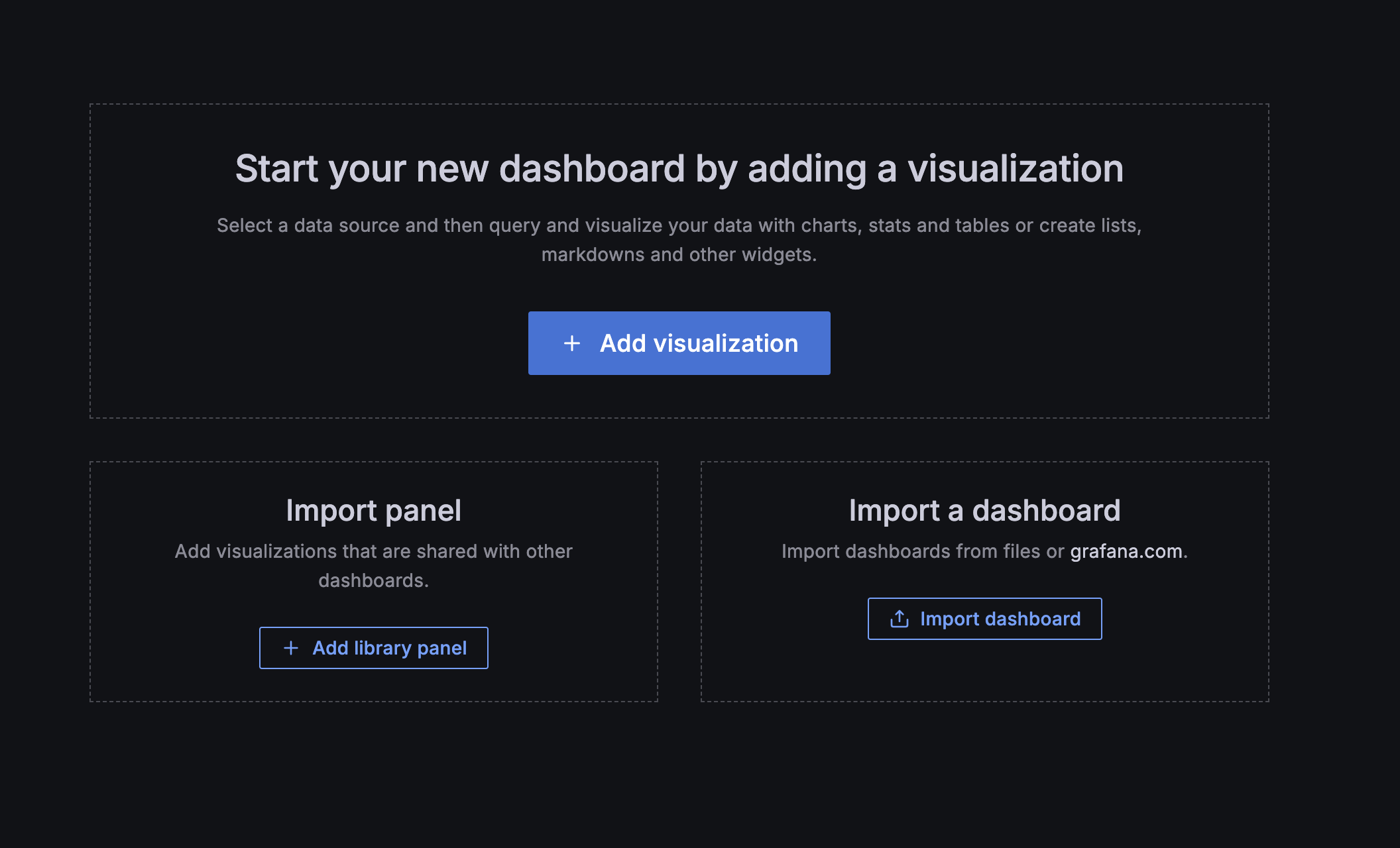Image resolution: width=1400 pixels, height=848 pixels.
Task: Click the plus icon on Add visualization
Action: 571,343
